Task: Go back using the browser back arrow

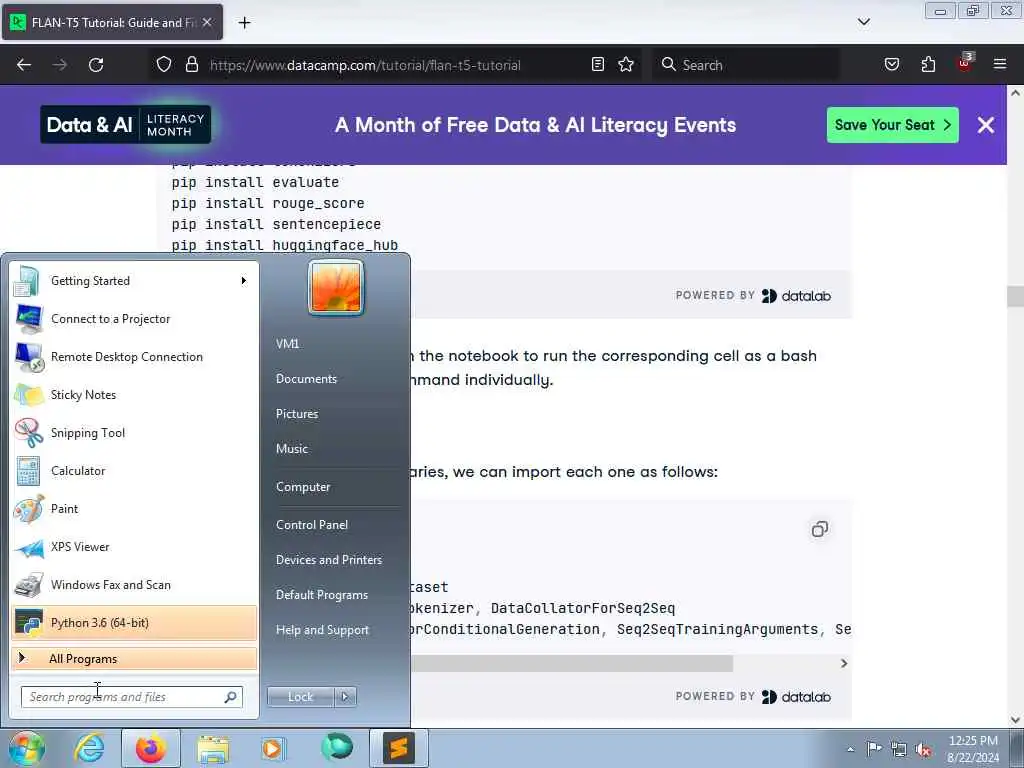Action: coord(24,65)
